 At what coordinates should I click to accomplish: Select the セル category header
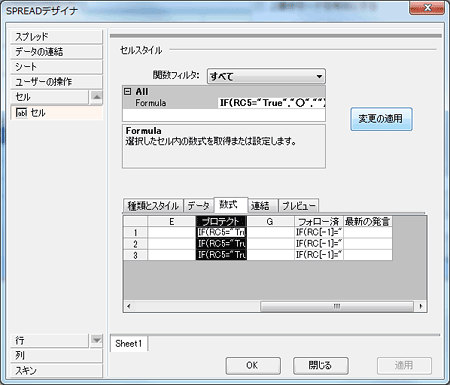50,97
